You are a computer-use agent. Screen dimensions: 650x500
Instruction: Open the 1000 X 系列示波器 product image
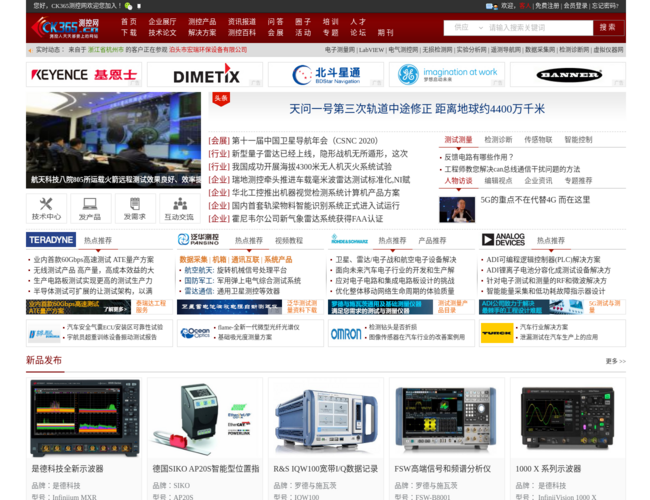pyautogui.click(x=568, y=418)
